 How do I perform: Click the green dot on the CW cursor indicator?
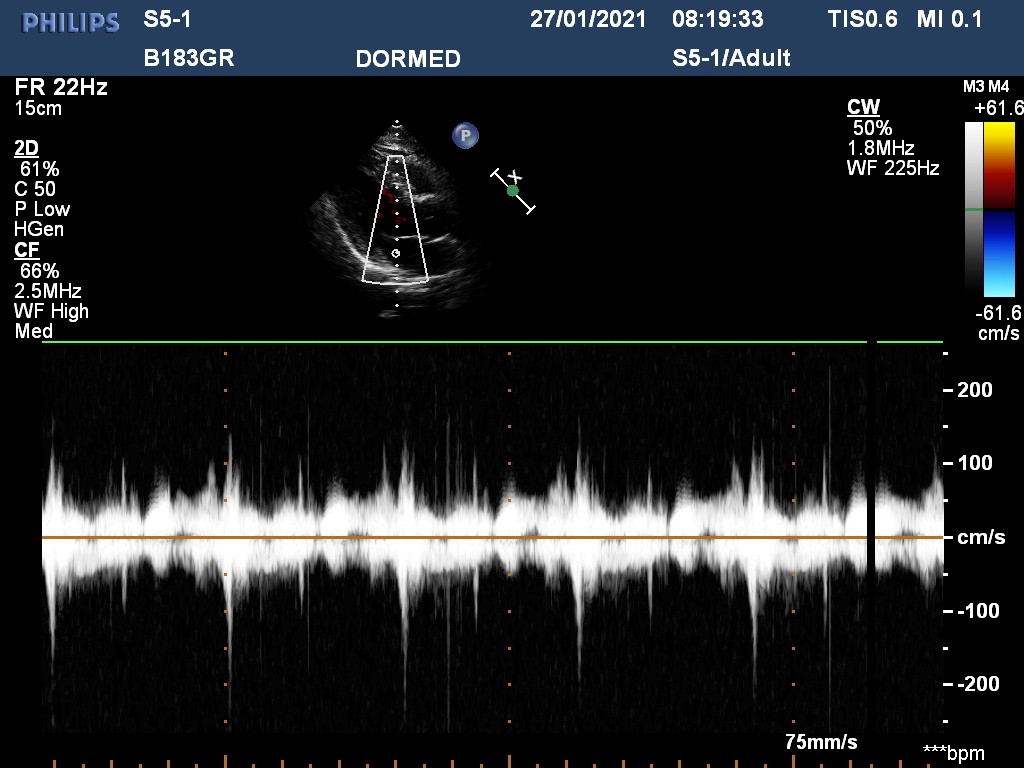tap(513, 190)
